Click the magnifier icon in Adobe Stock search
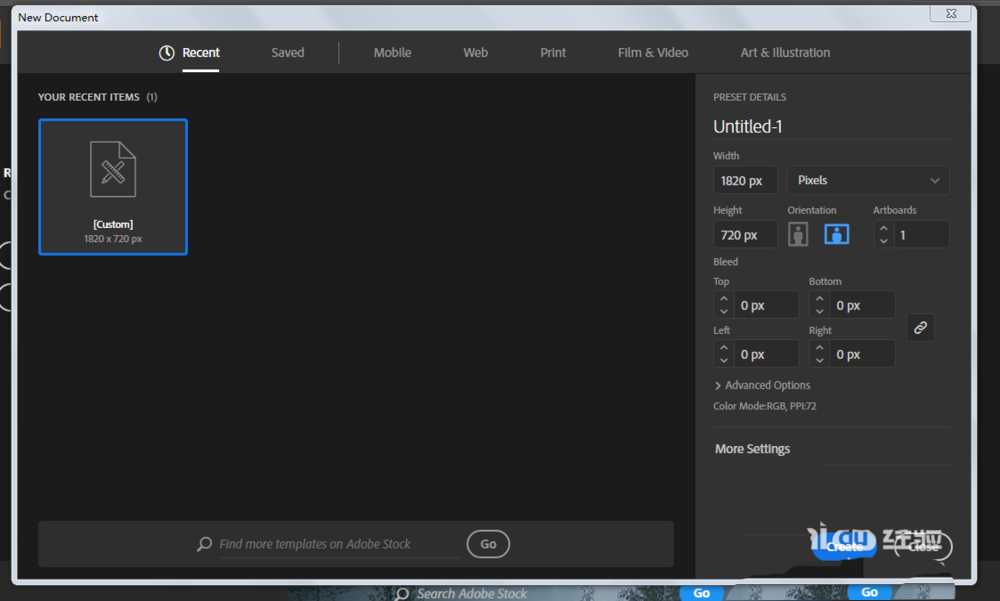The height and width of the screenshot is (601, 1000). [204, 544]
